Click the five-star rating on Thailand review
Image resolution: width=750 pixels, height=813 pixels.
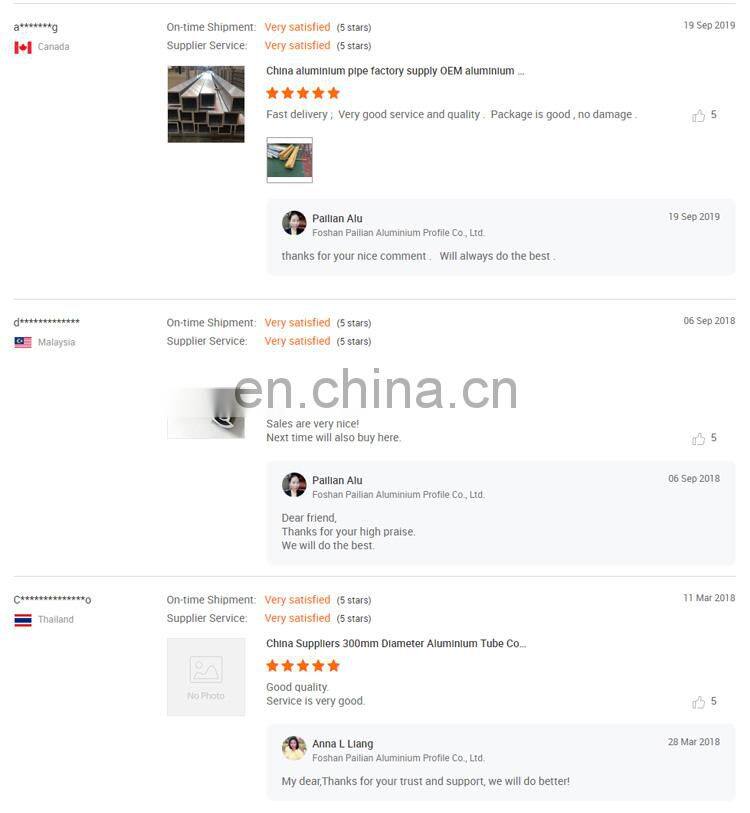[303, 666]
